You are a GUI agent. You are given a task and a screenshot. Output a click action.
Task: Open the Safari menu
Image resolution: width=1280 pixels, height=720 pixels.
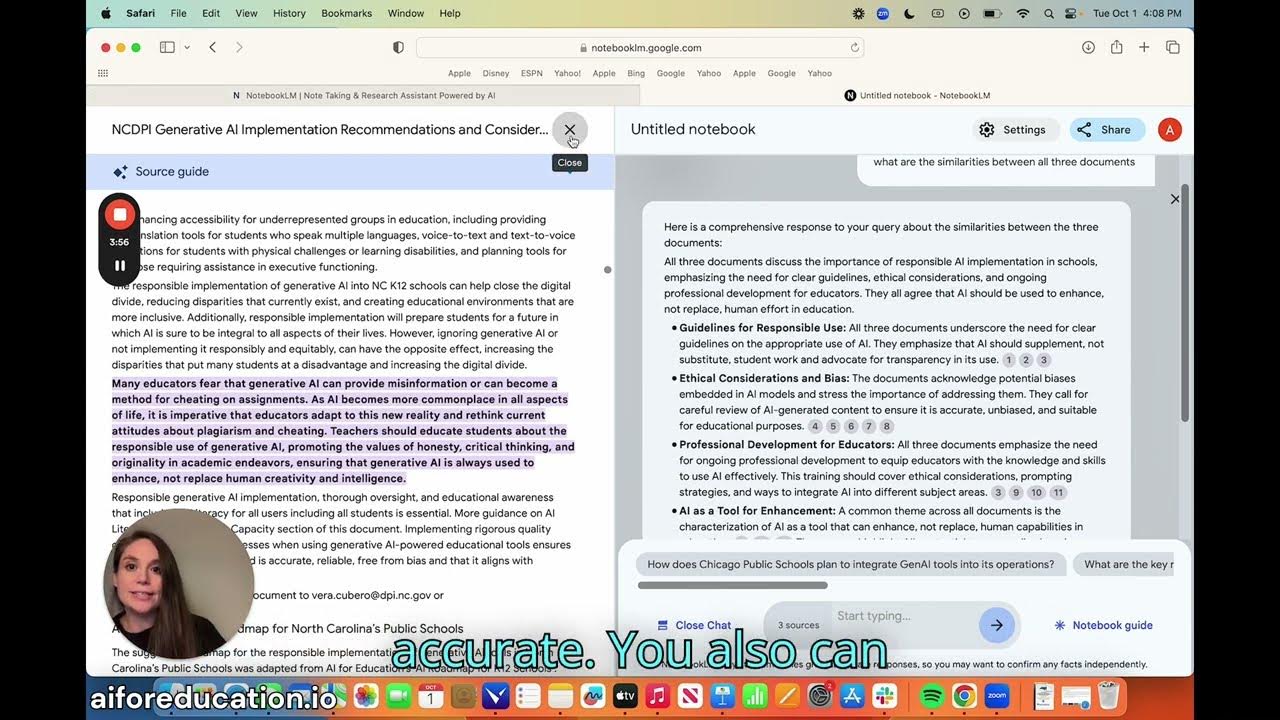coord(140,13)
